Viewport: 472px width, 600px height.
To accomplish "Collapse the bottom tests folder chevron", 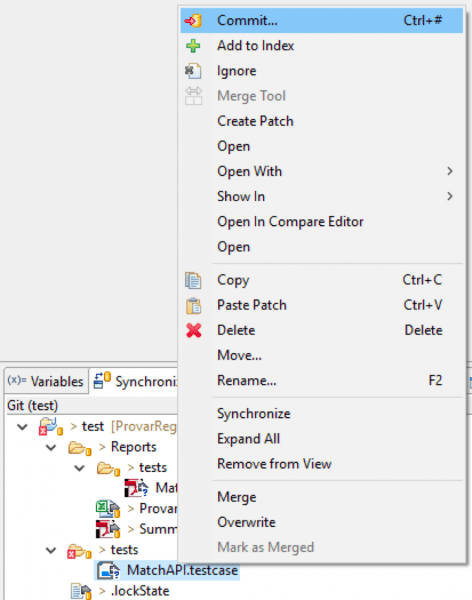I will pyautogui.click(x=51, y=550).
